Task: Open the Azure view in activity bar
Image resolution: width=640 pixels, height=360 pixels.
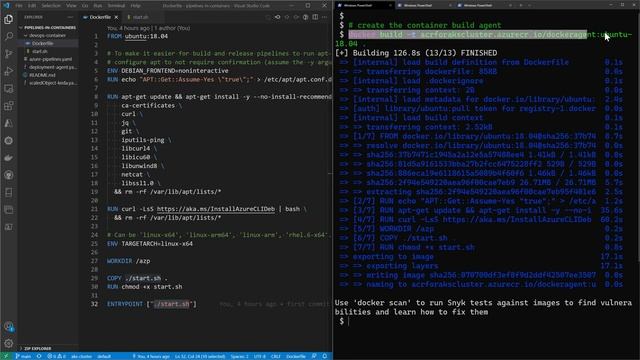Action: [x=9, y=123]
